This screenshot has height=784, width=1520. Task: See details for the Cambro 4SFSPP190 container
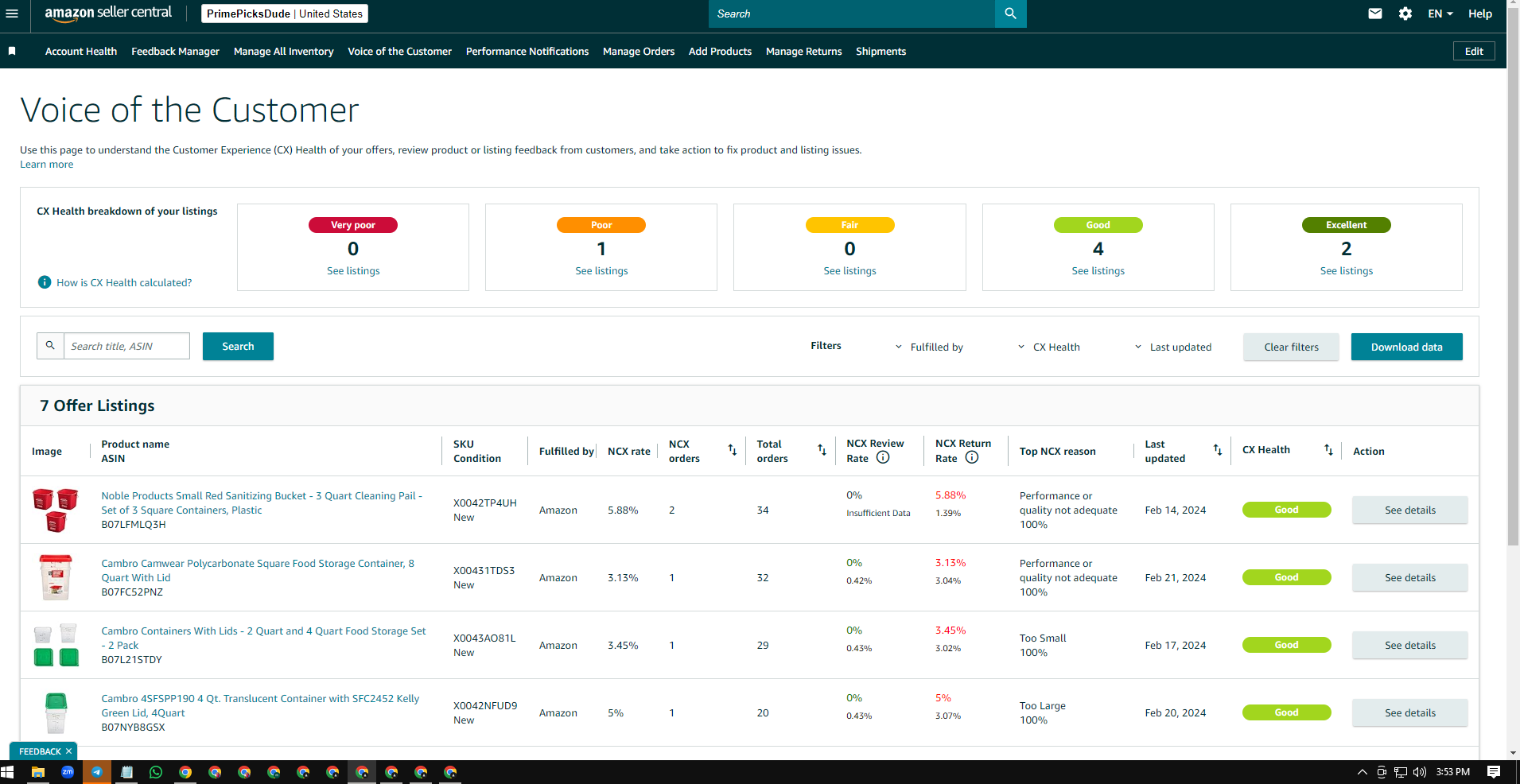1409,712
